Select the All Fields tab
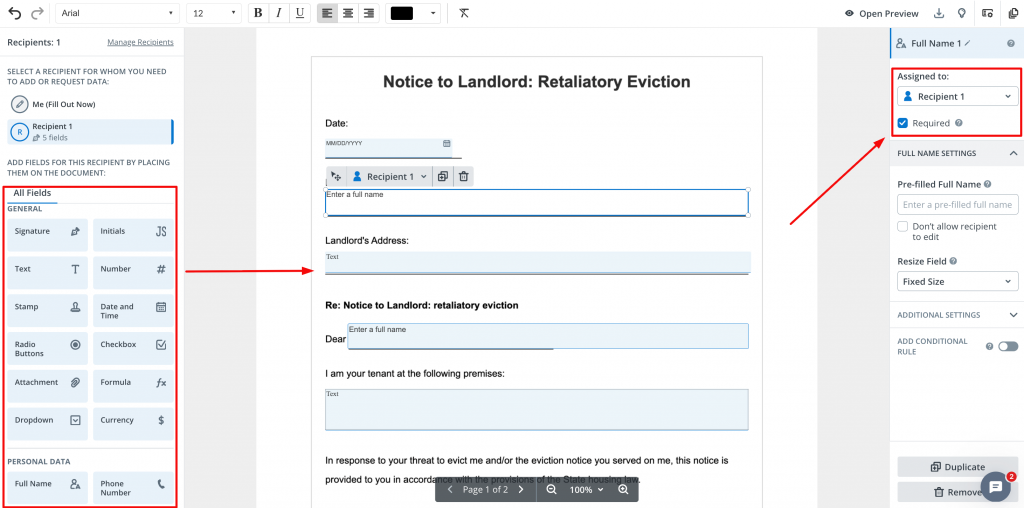This screenshot has height=508, width=1024. (32, 193)
